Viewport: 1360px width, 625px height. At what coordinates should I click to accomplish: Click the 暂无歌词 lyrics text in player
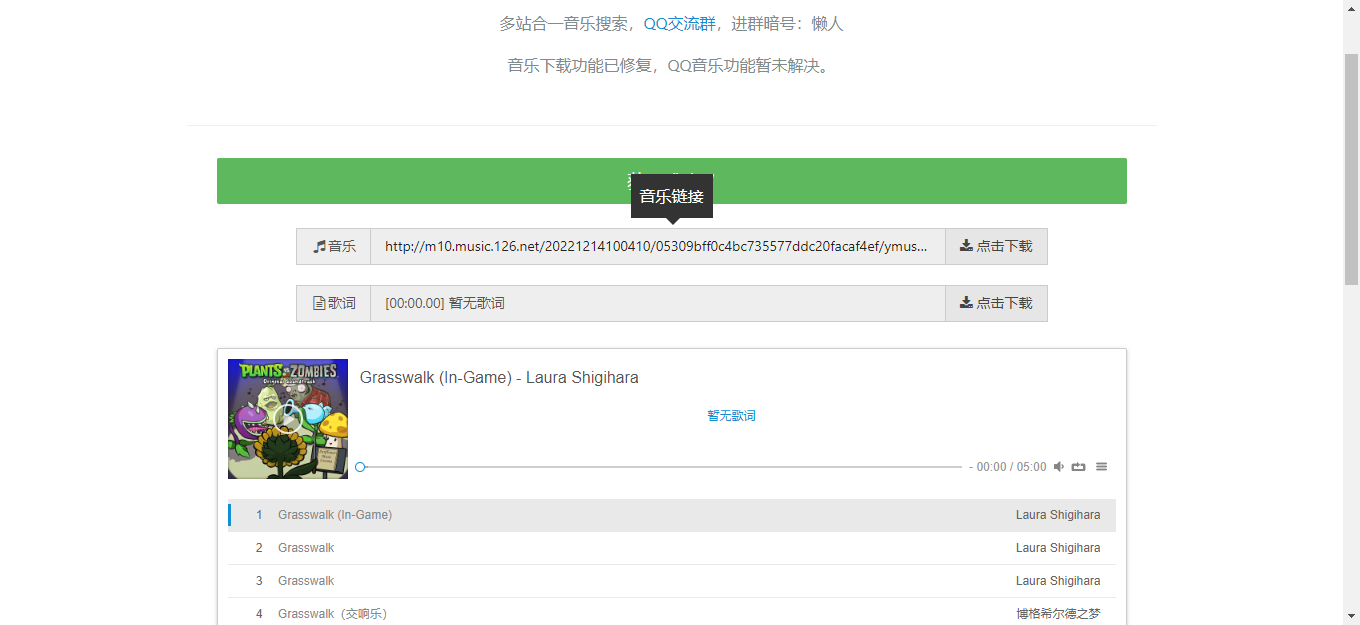(x=731, y=416)
